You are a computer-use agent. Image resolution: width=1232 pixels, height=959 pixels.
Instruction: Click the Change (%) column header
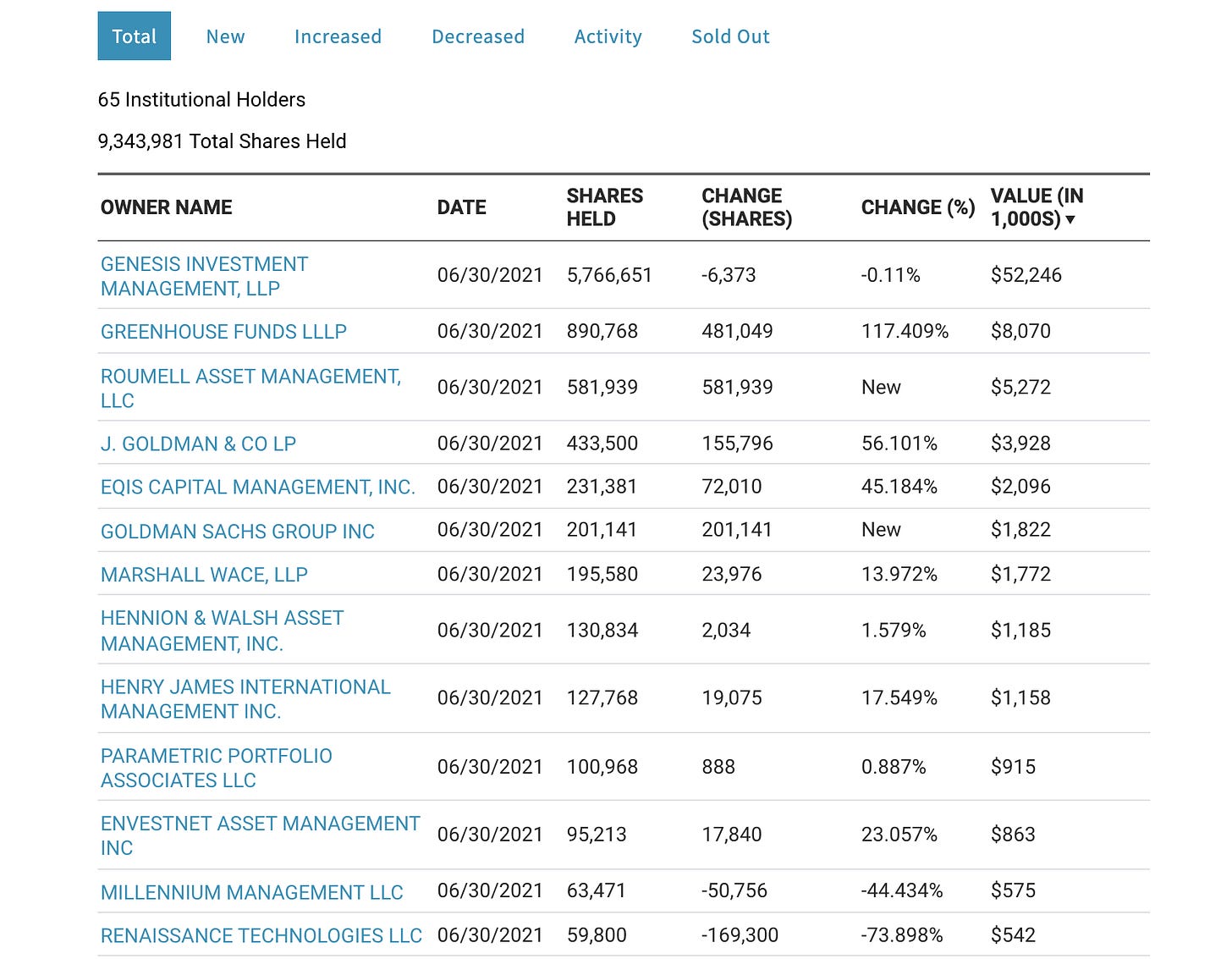[918, 207]
